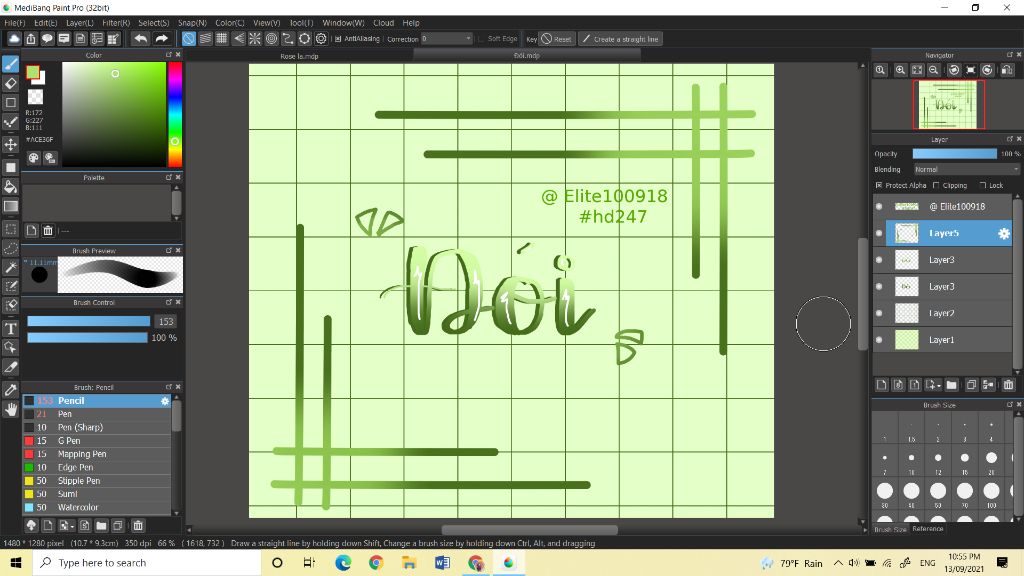Hide Layer1 visibility dot
The height and width of the screenshot is (576, 1024).
tap(879, 340)
